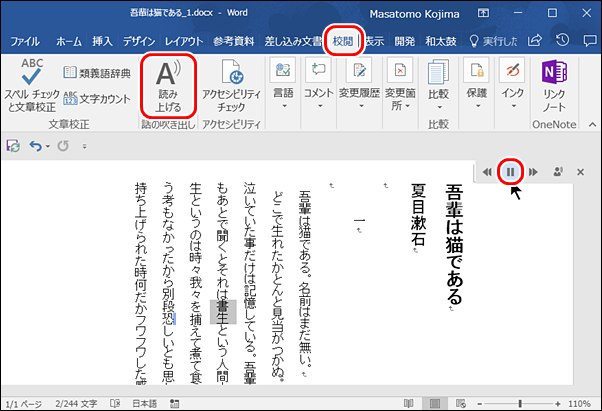Expand the Track Changes (変更履歴) group
This screenshot has height=411, width=602.
pos(359,83)
